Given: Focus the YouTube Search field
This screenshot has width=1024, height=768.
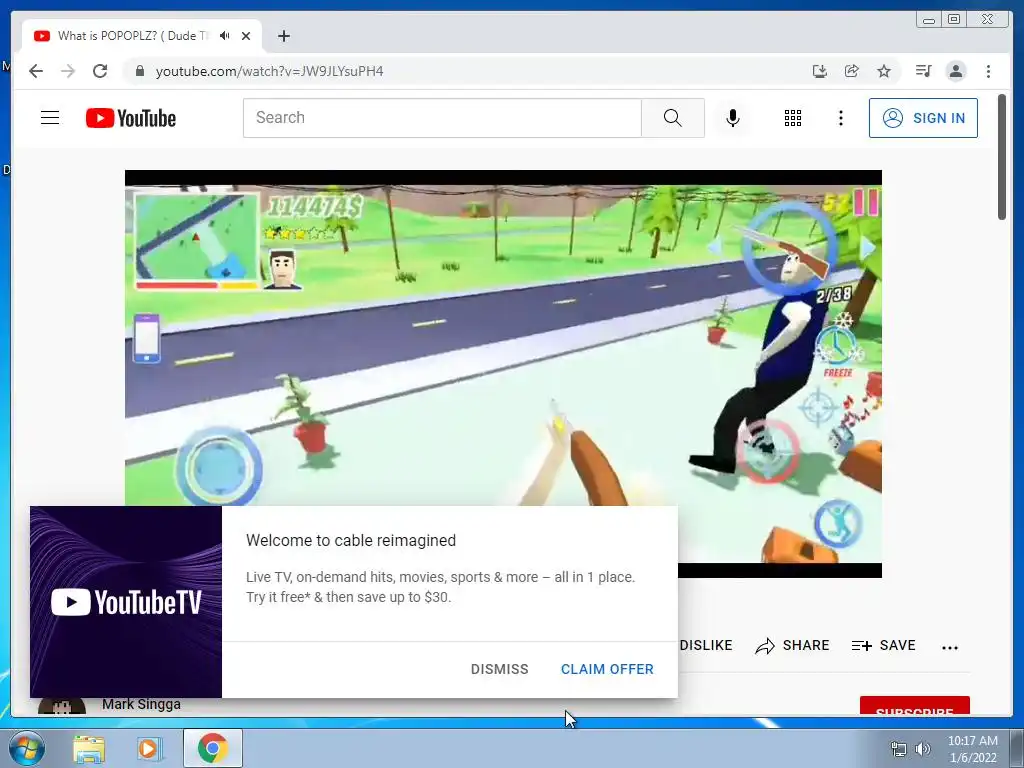Looking at the screenshot, I should point(442,118).
